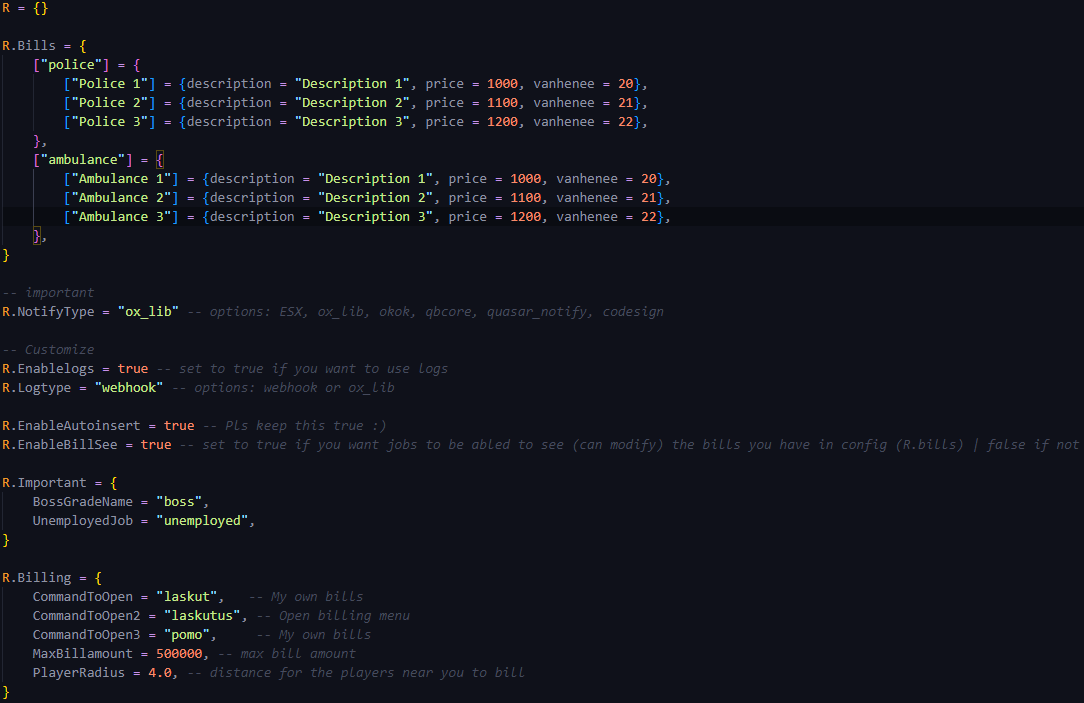The height and width of the screenshot is (703, 1084).
Task: Click "Description 1" string in Police 1 row
Action: tap(353, 84)
